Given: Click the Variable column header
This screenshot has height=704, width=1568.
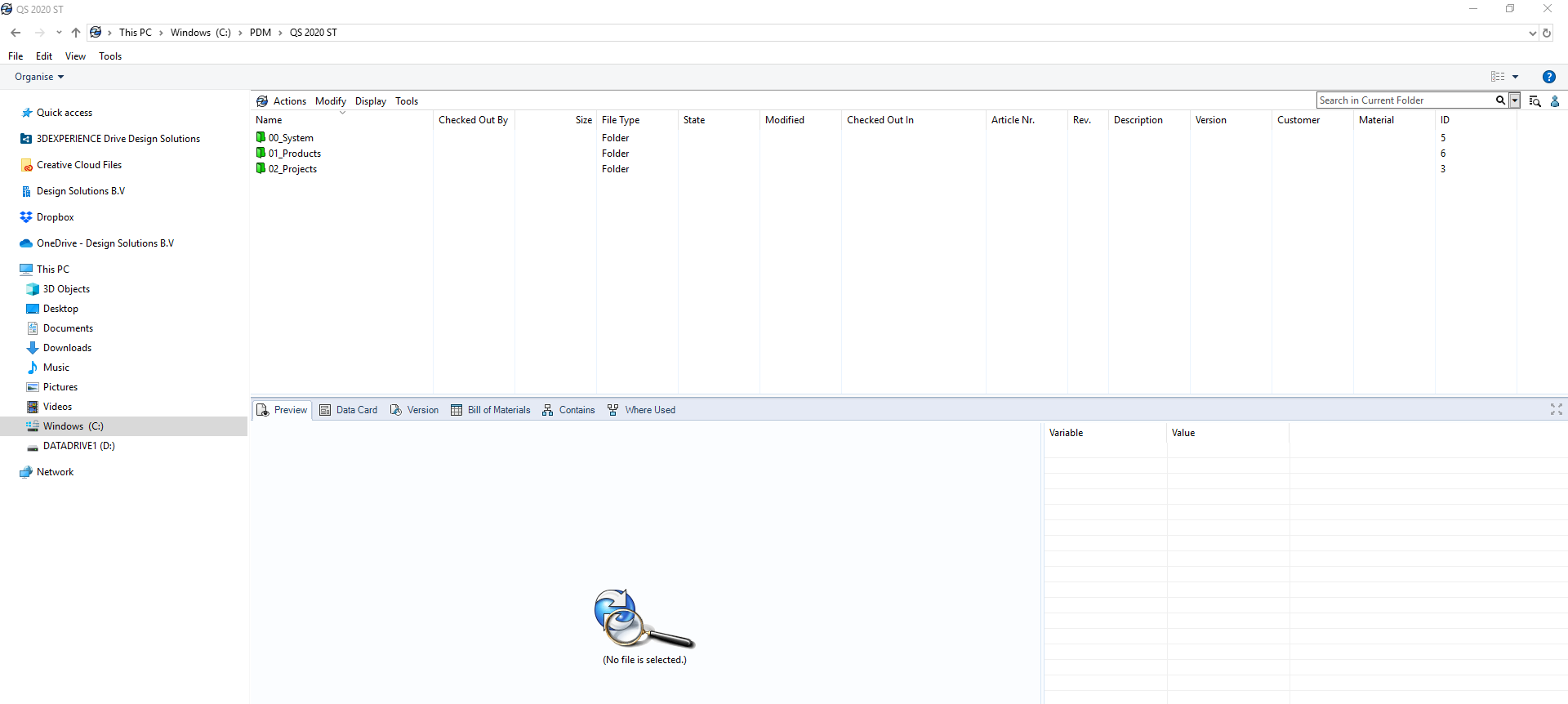Looking at the screenshot, I should [x=1106, y=433].
